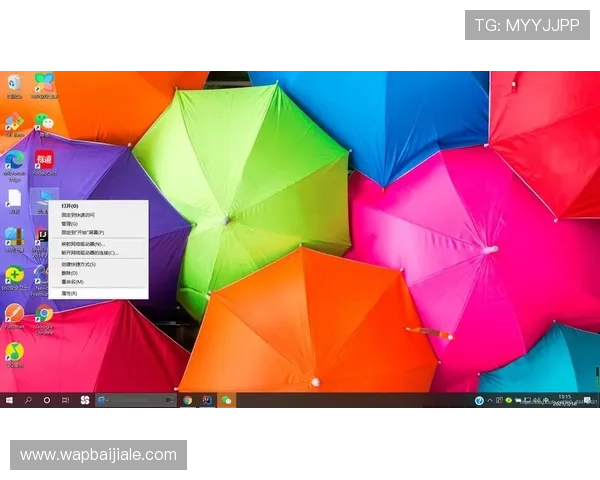Open the Google Chrome desktop shortcut
The width and height of the screenshot is (600, 480).
click(x=44, y=315)
